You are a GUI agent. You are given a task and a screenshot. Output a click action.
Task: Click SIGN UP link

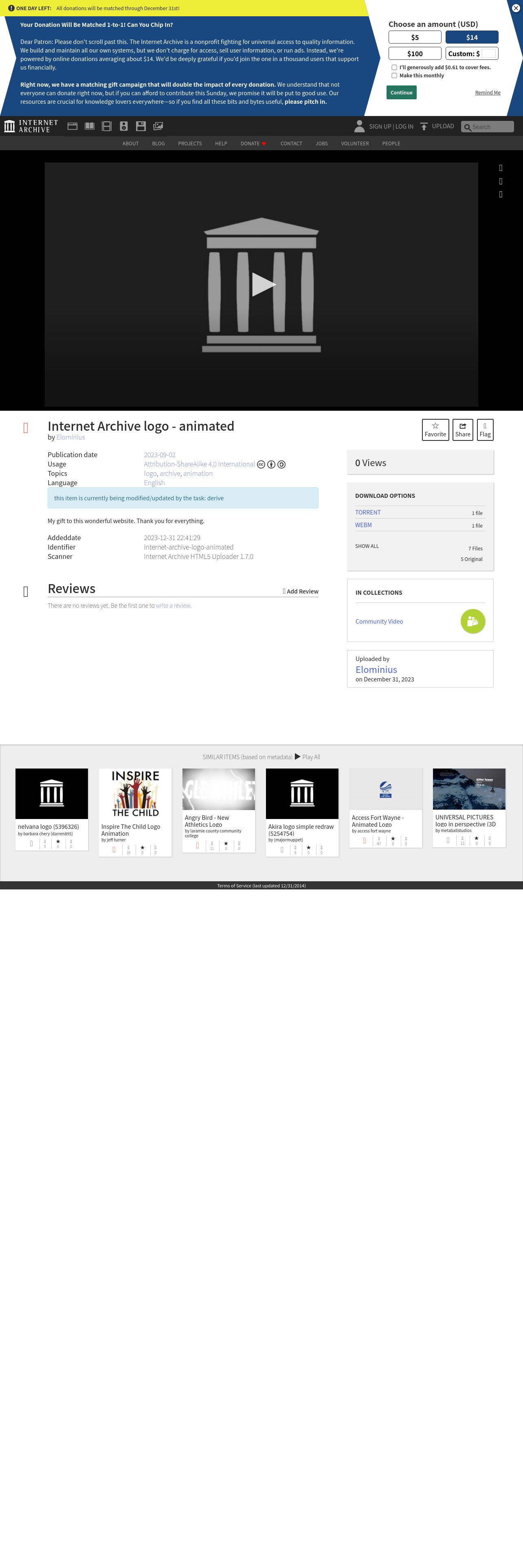tap(380, 127)
